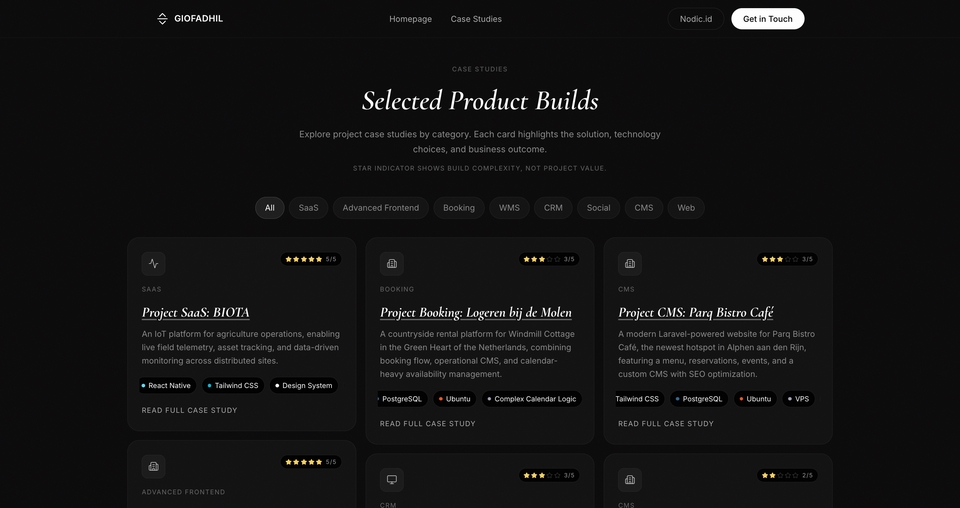960x508 pixels.
Task: Open the Nodic.id button
Action: click(696, 19)
